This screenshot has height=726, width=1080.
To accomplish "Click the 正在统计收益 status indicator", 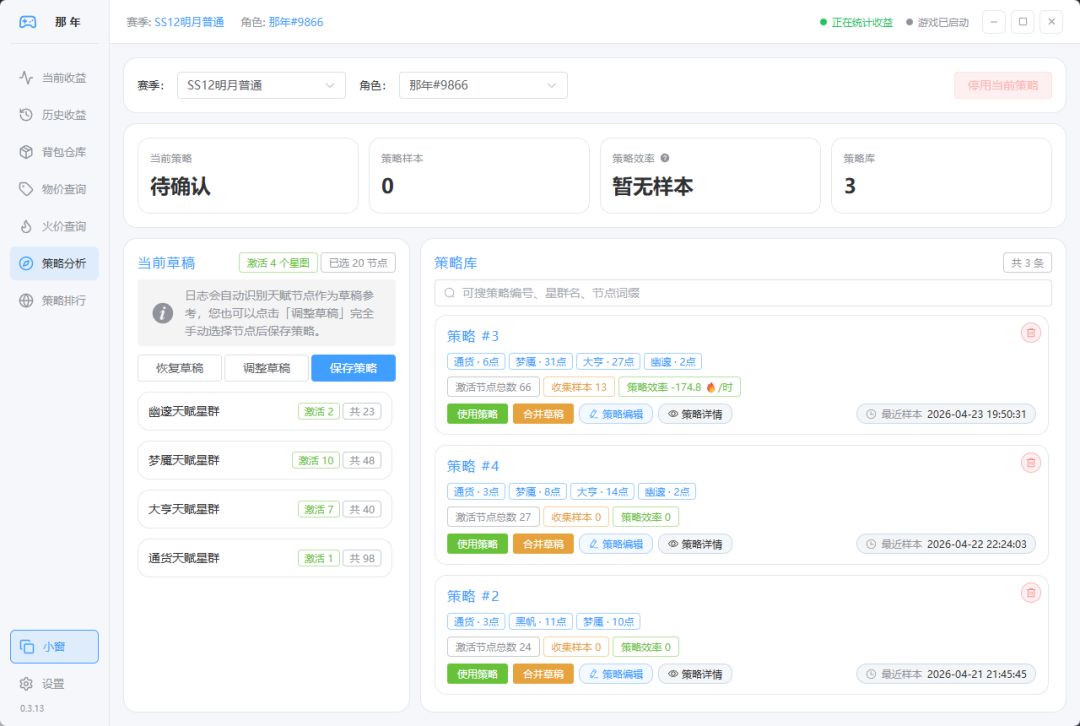I will (x=856, y=22).
